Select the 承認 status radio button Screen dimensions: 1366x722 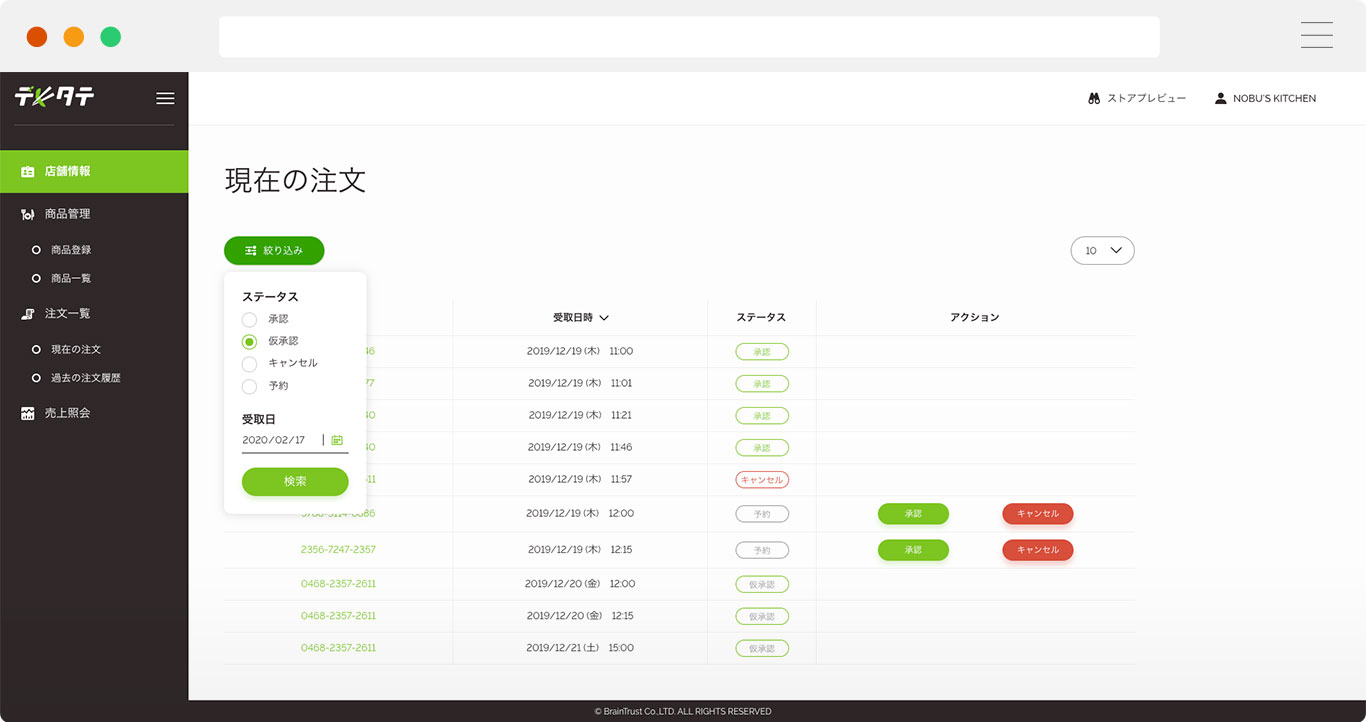coord(249,319)
